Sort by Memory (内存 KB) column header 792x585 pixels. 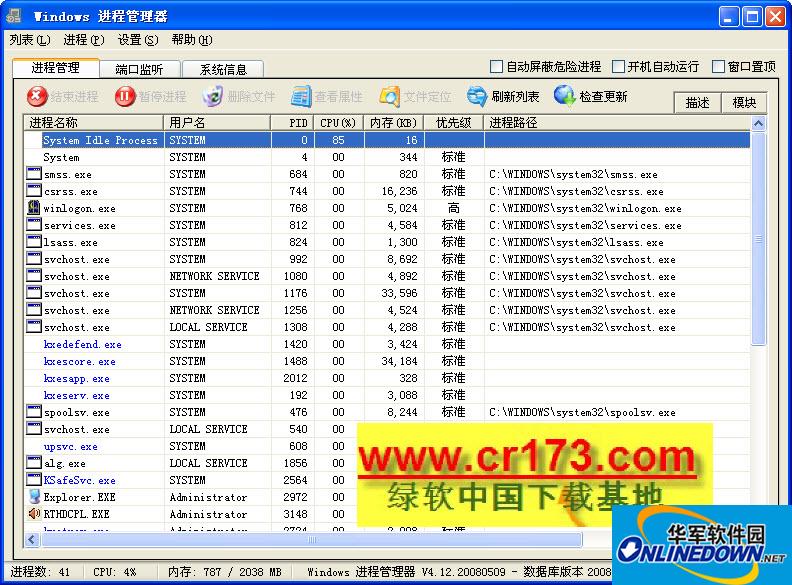point(394,122)
